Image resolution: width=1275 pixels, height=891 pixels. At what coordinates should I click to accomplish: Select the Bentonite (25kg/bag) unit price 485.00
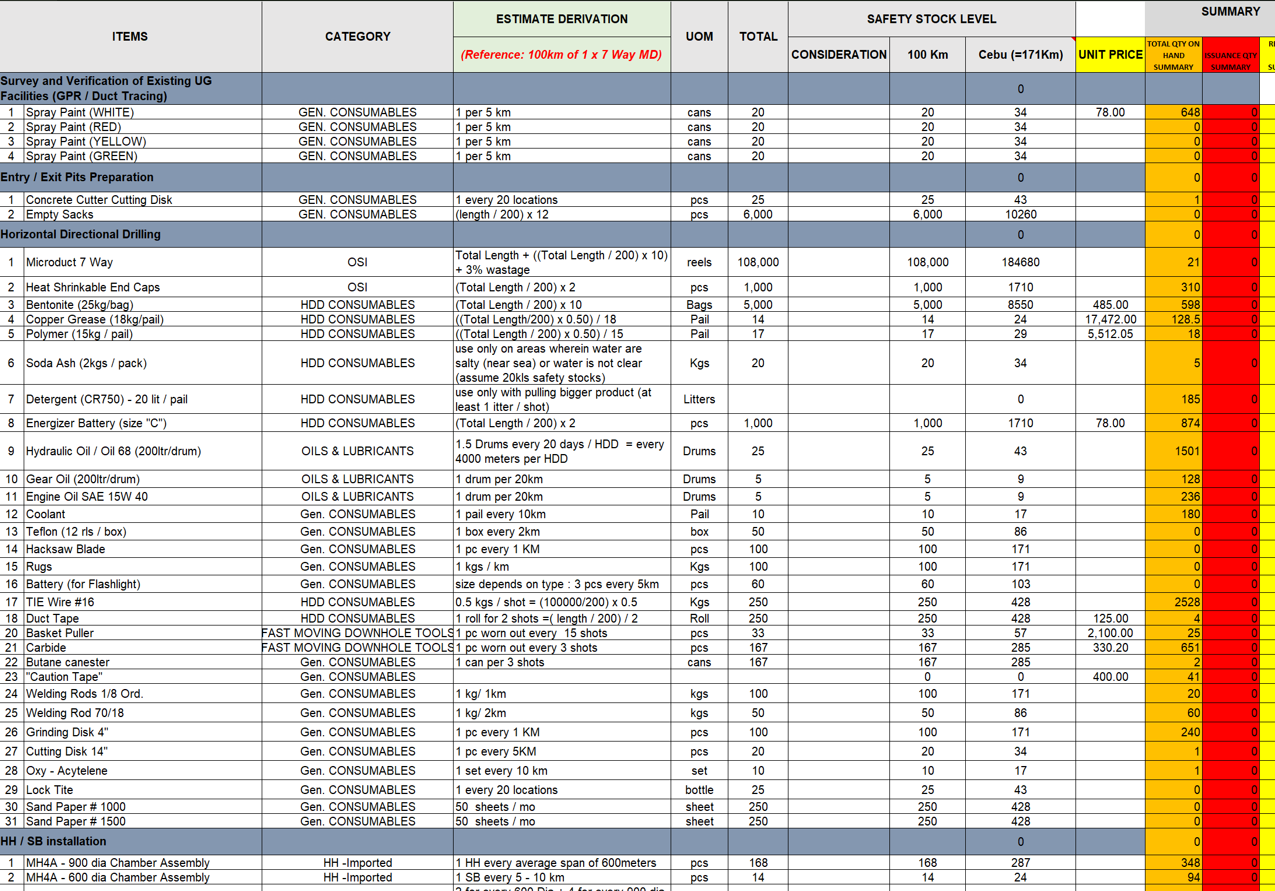pyautogui.click(x=1110, y=305)
